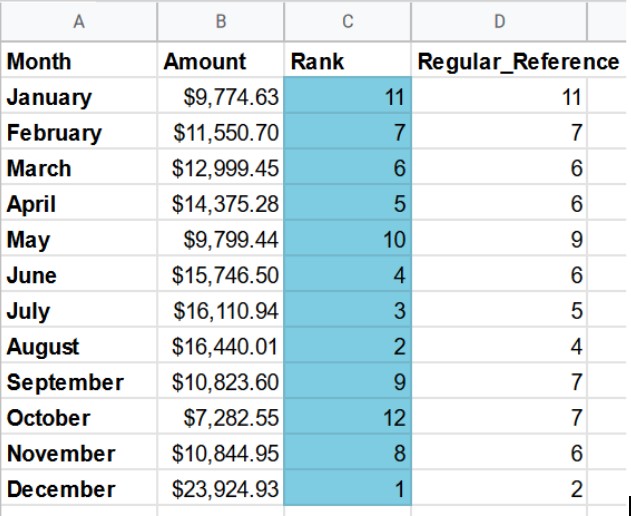Click the column C header

[x=347, y=21]
